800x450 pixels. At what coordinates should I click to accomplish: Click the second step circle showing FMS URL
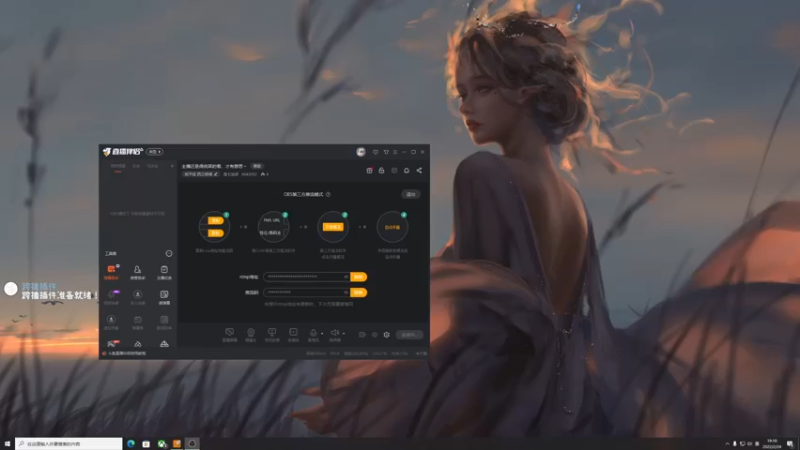click(273, 227)
